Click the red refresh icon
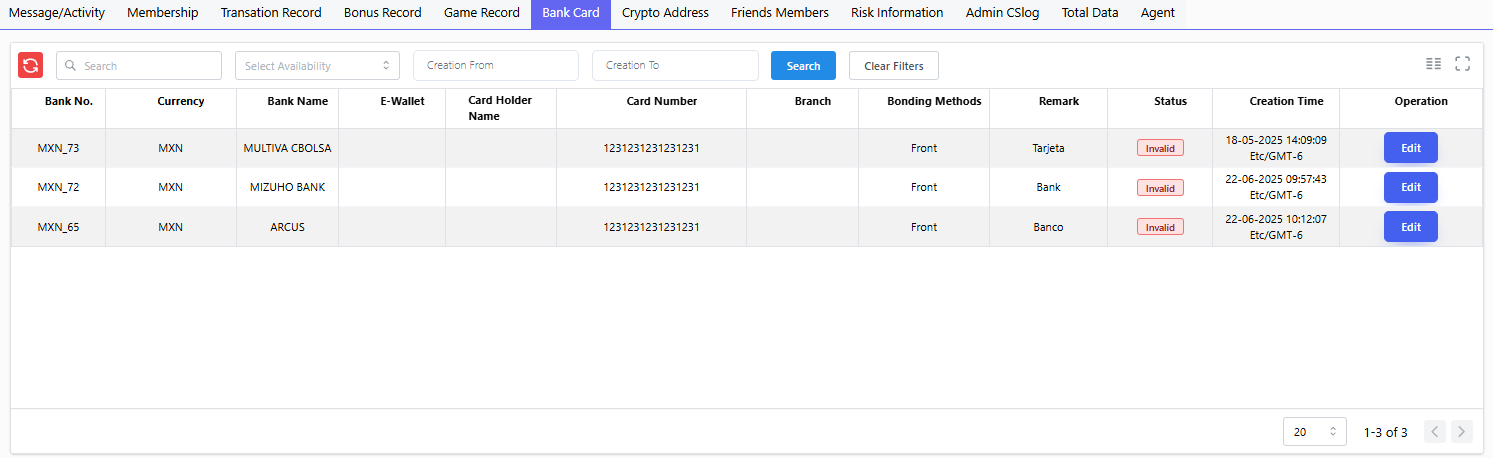The height and width of the screenshot is (458, 1493). [x=31, y=66]
